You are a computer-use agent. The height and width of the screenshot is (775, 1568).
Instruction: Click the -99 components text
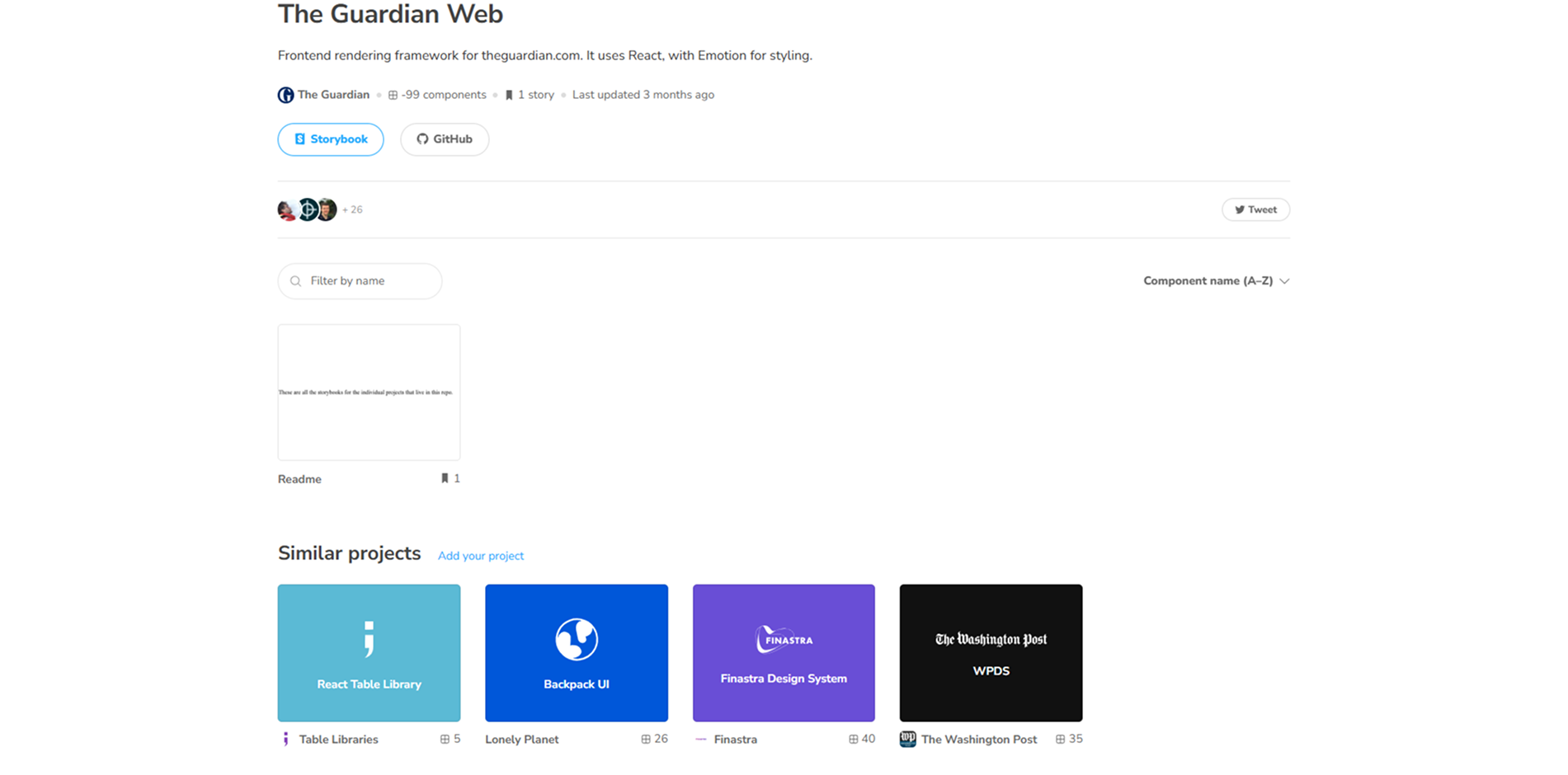click(444, 95)
